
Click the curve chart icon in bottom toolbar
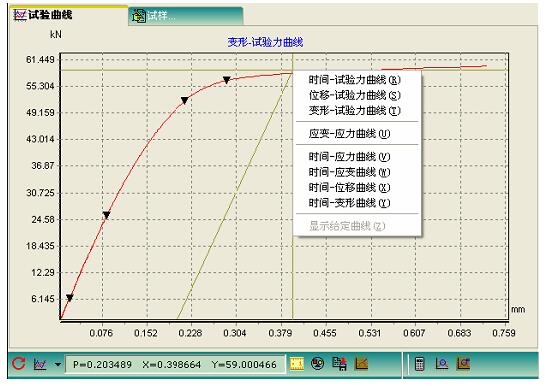pyautogui.click(x=40, y=364)
